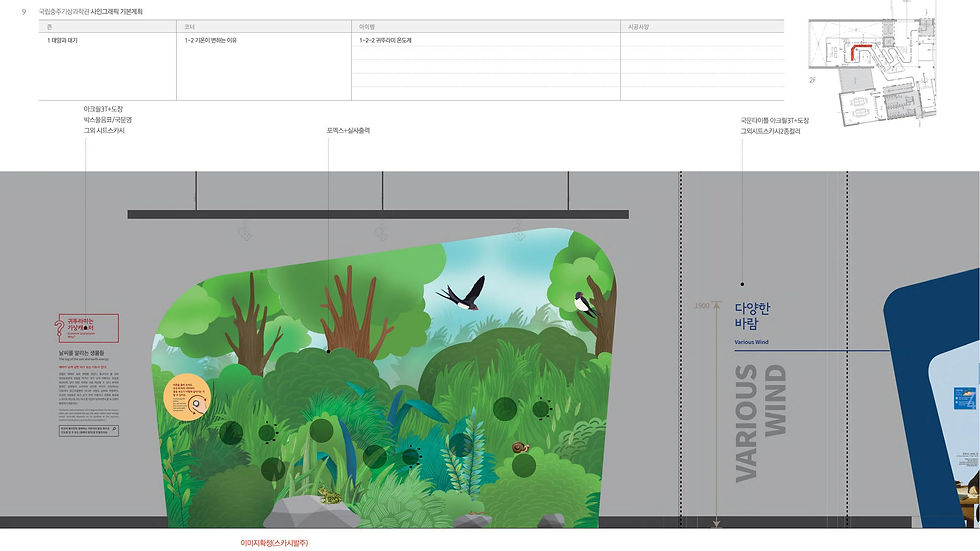980x551 pixels.
Task: Click the '날씨를 알리는 생물들' heading
Action: click(81, 353)
